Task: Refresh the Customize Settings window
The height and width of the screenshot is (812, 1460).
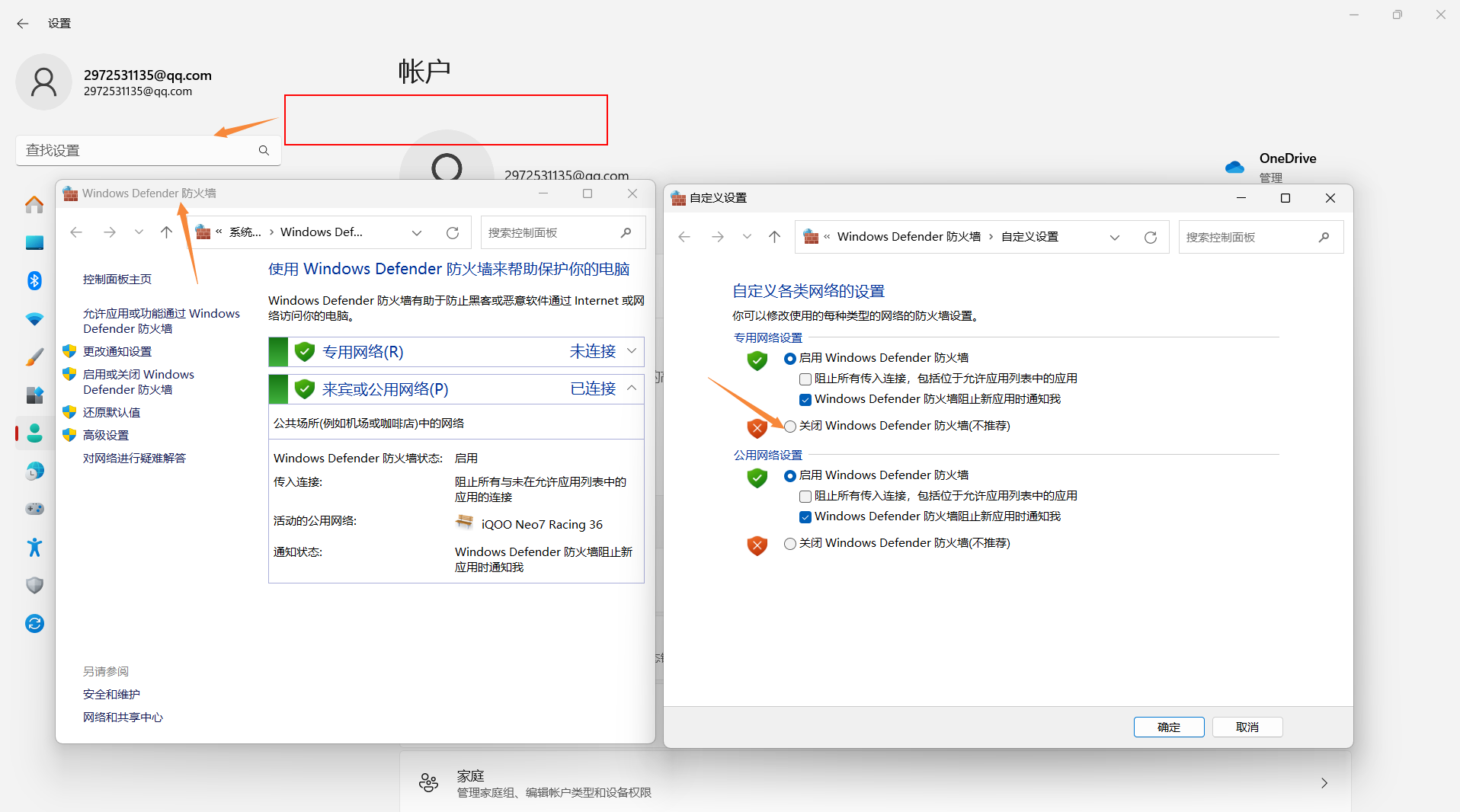Action: (x=1151, y=238)
